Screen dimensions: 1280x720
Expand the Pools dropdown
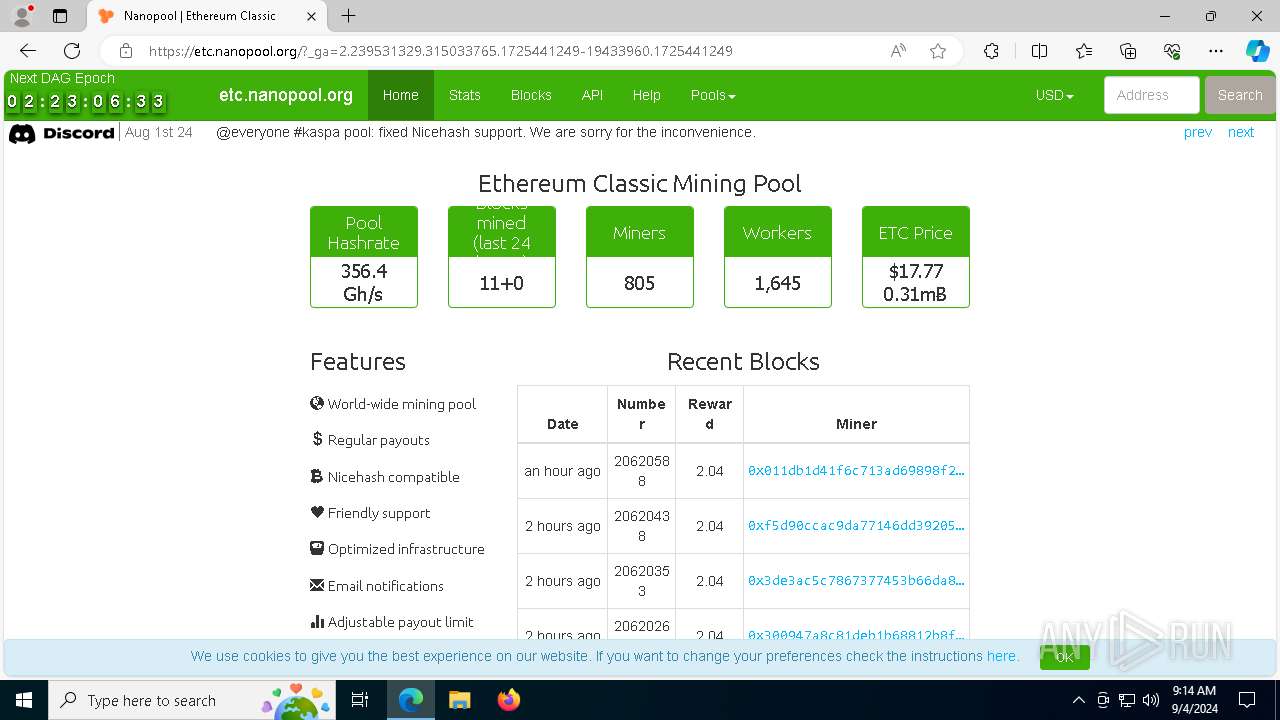click(713, 95)
